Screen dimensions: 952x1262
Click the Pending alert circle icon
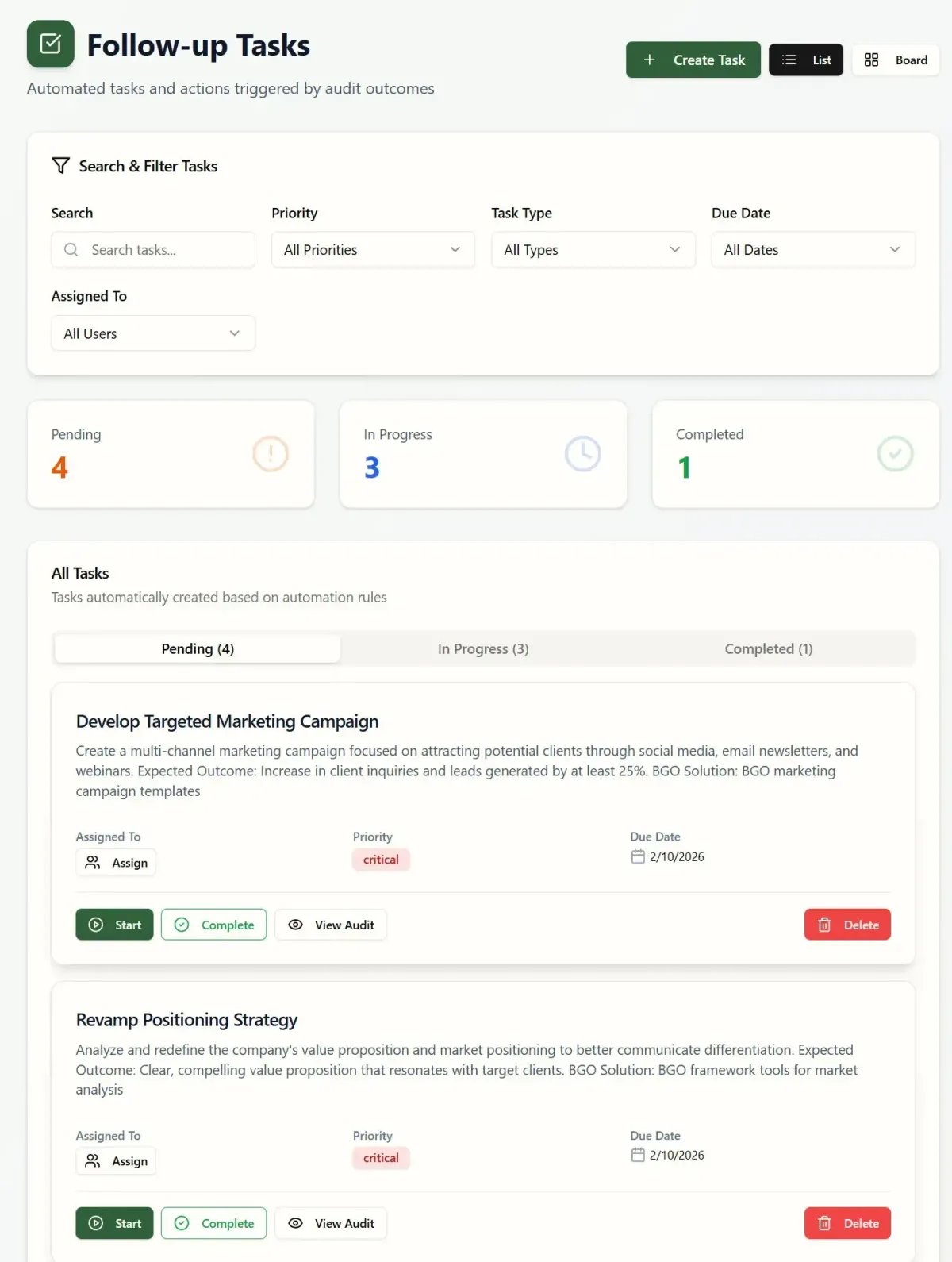coord(270,453)
